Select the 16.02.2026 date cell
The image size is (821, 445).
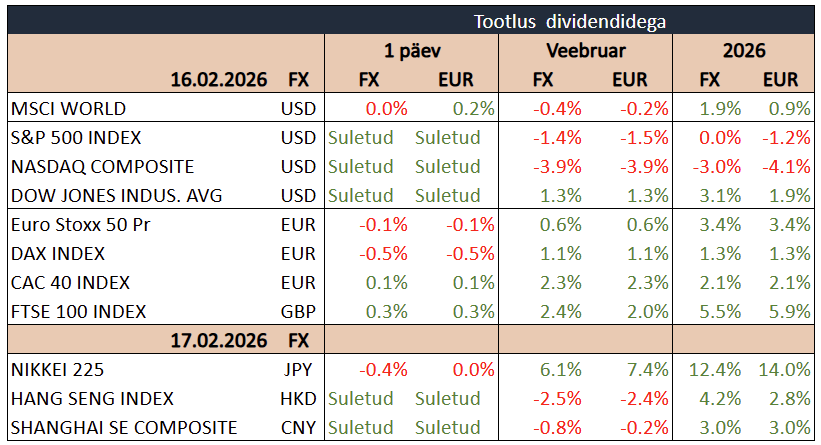[217, 79]
